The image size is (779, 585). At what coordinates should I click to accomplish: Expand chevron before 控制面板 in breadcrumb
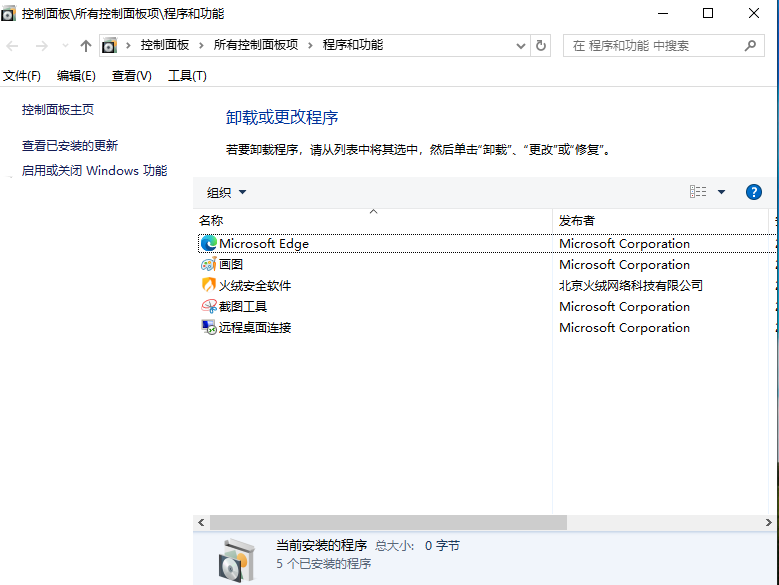[x=128, y=46]
